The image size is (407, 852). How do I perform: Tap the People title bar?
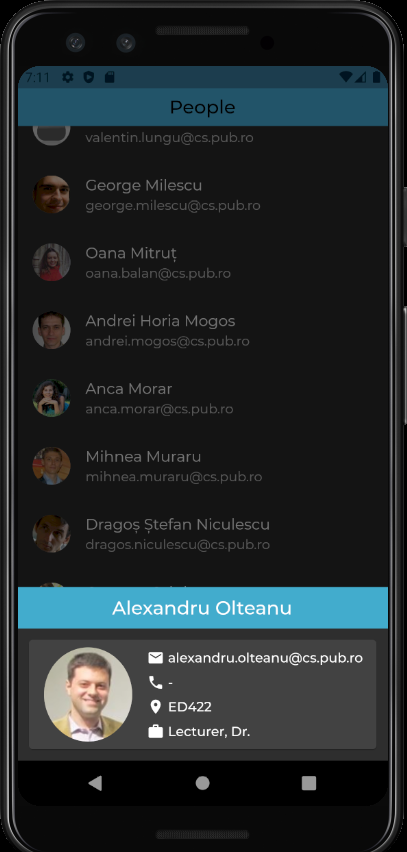point(203,107)
